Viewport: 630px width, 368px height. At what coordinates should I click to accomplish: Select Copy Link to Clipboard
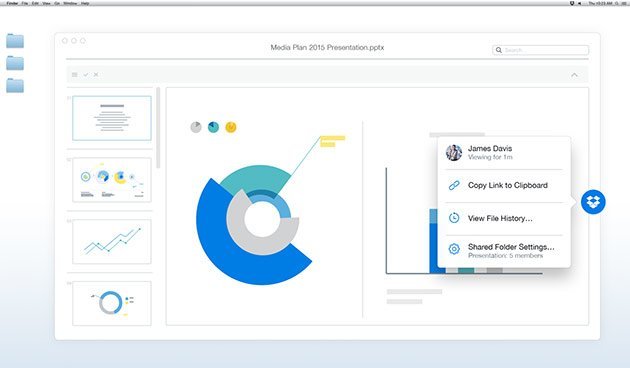click(508, 185)
